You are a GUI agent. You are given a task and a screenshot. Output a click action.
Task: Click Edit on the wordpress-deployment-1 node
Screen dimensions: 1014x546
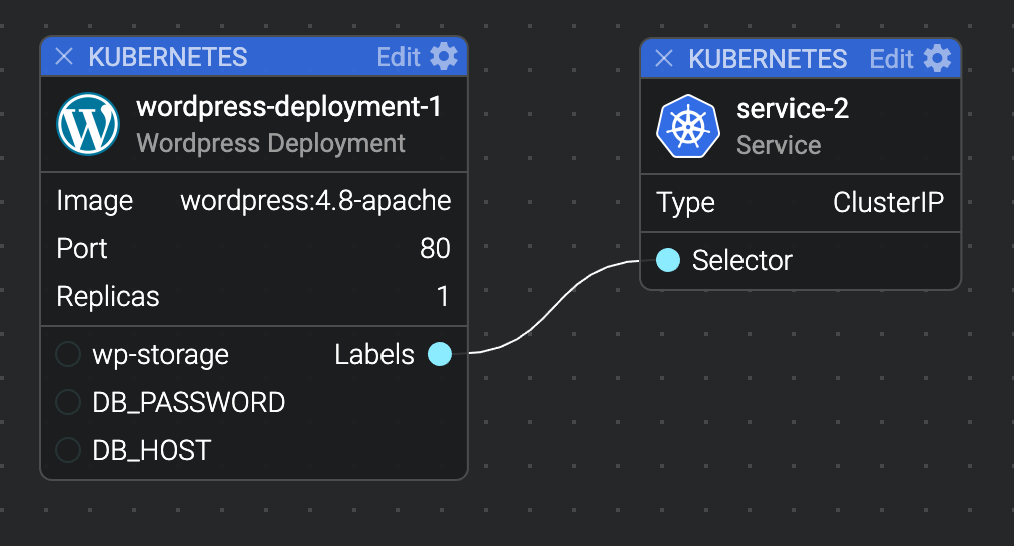[x=399, y=58]
